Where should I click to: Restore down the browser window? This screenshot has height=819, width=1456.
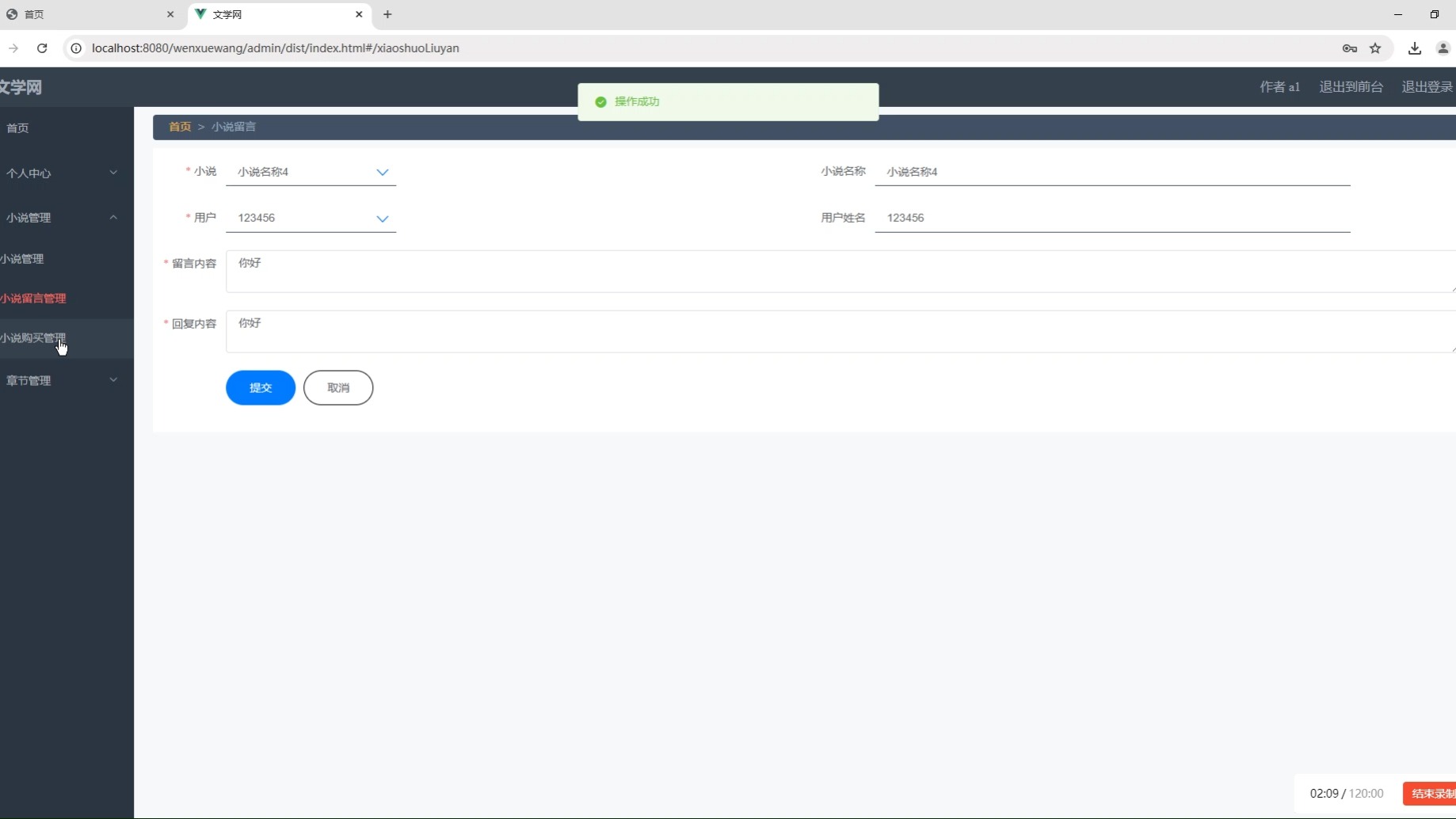click(x=1435, y=14)
